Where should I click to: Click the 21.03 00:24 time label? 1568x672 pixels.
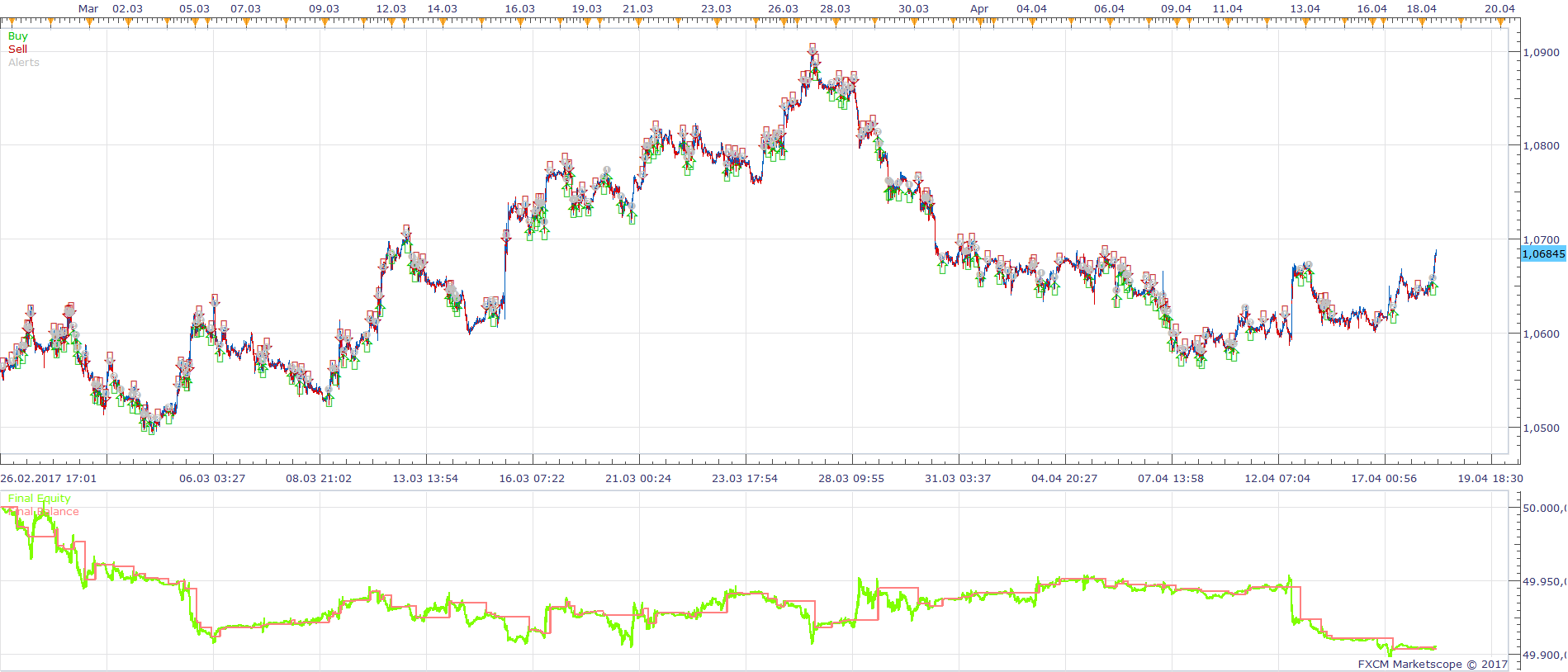pyautogui.click(x=638, y=479)
